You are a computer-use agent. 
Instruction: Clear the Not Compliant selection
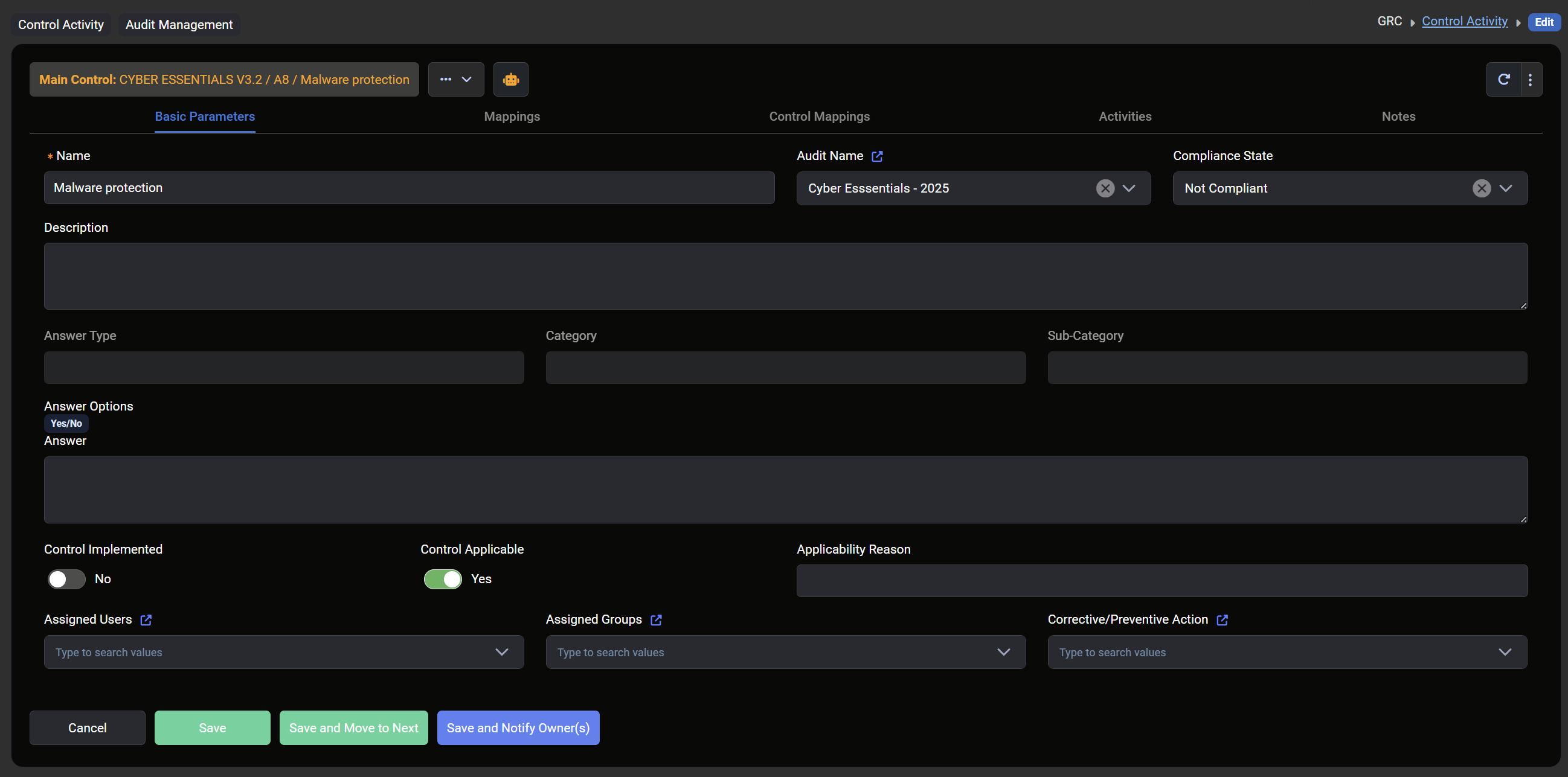tap(1481, 188)
